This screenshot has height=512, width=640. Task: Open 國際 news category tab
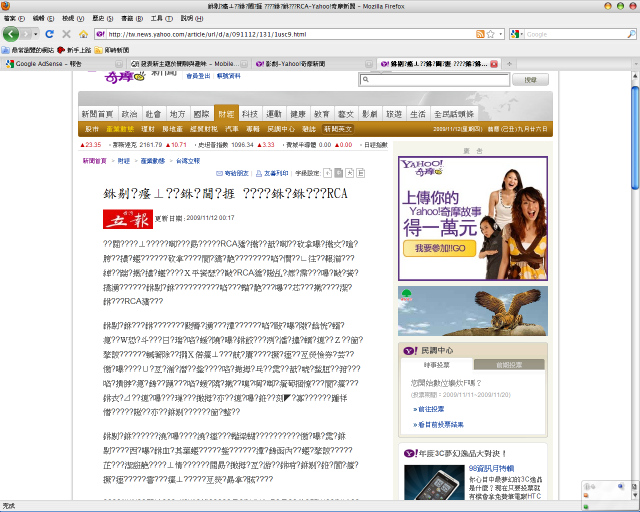point(201,114)
